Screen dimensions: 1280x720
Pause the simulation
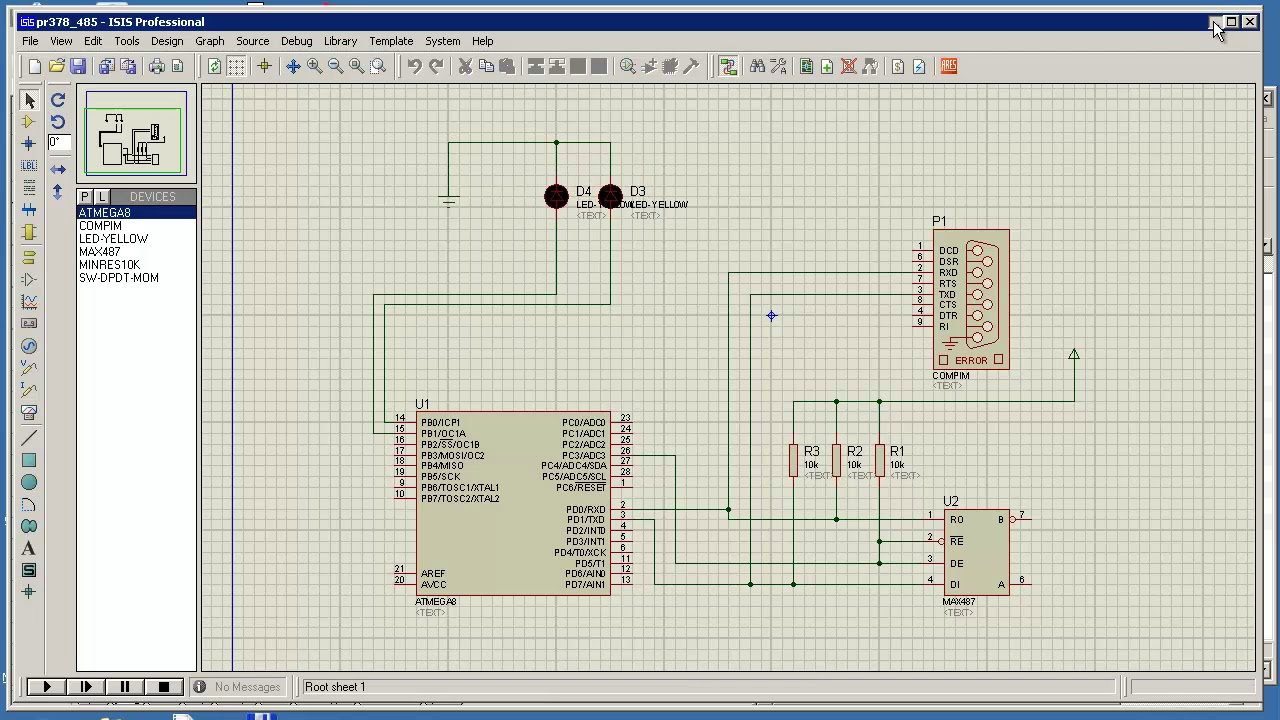click(x=125, y=687)
